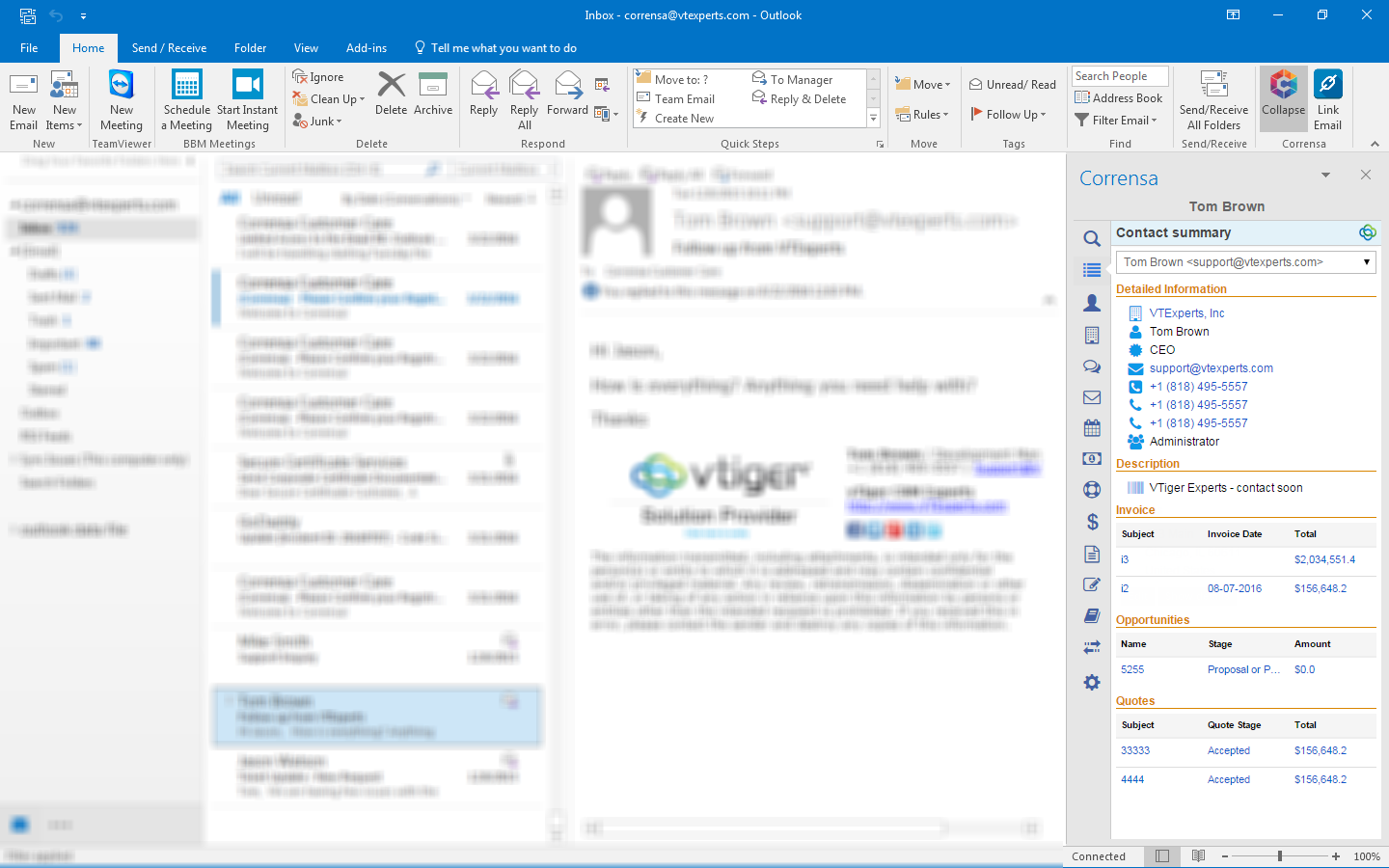This screenshot has width=1389, height=868.
Task: Click the zoom slider handle in status bar
Action: tap(1280, 856)
